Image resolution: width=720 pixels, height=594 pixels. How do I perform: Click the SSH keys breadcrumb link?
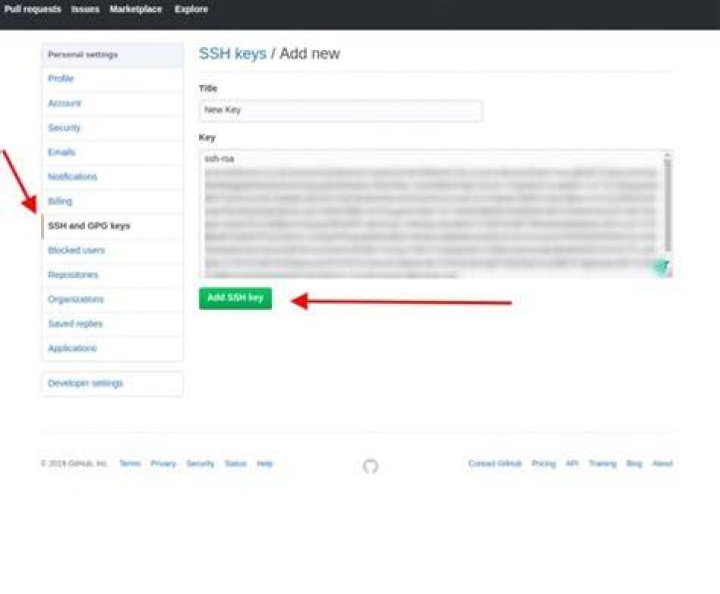click(x=232, y=54)
